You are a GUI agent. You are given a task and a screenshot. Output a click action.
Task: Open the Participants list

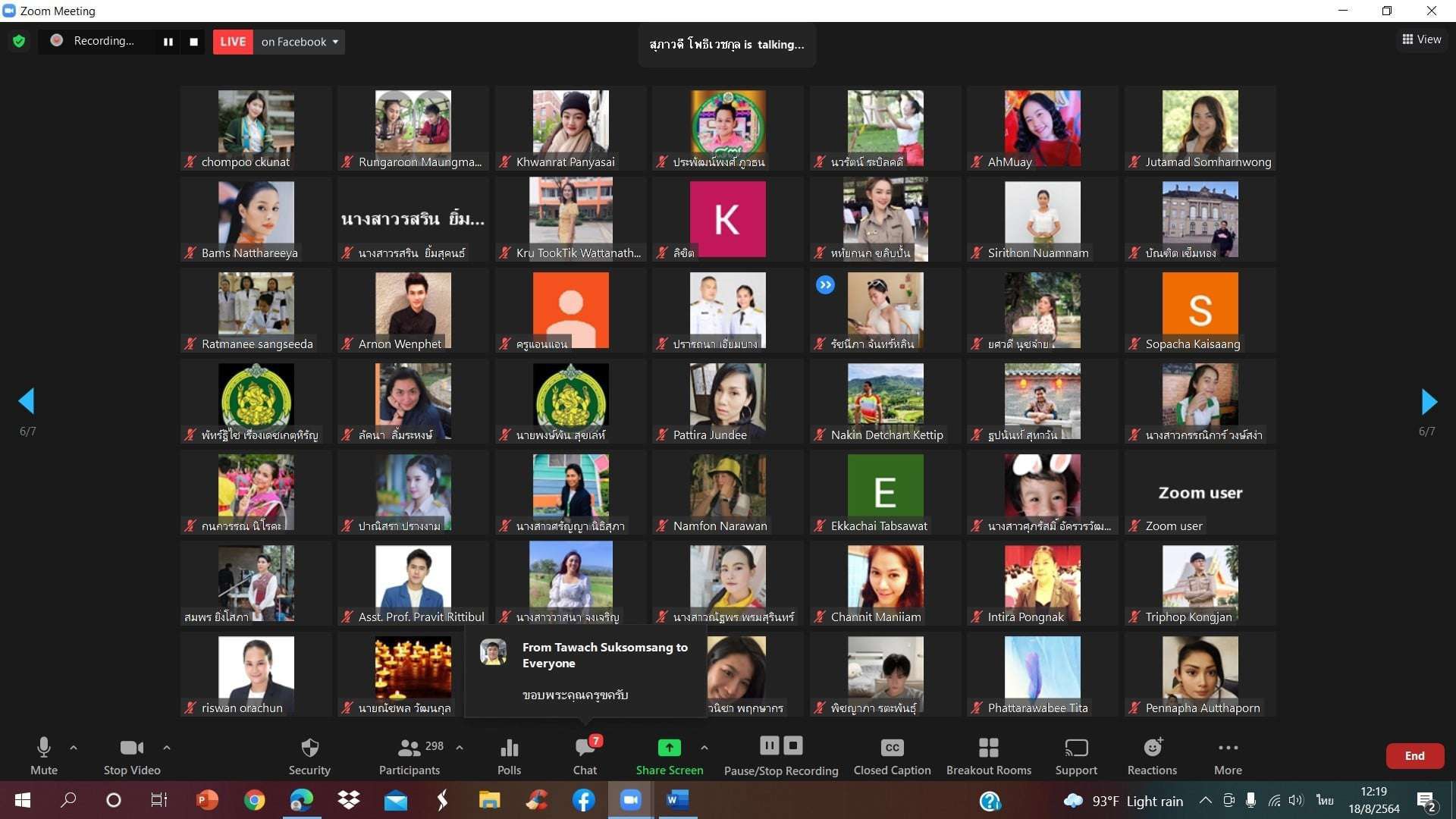[409, 755]
